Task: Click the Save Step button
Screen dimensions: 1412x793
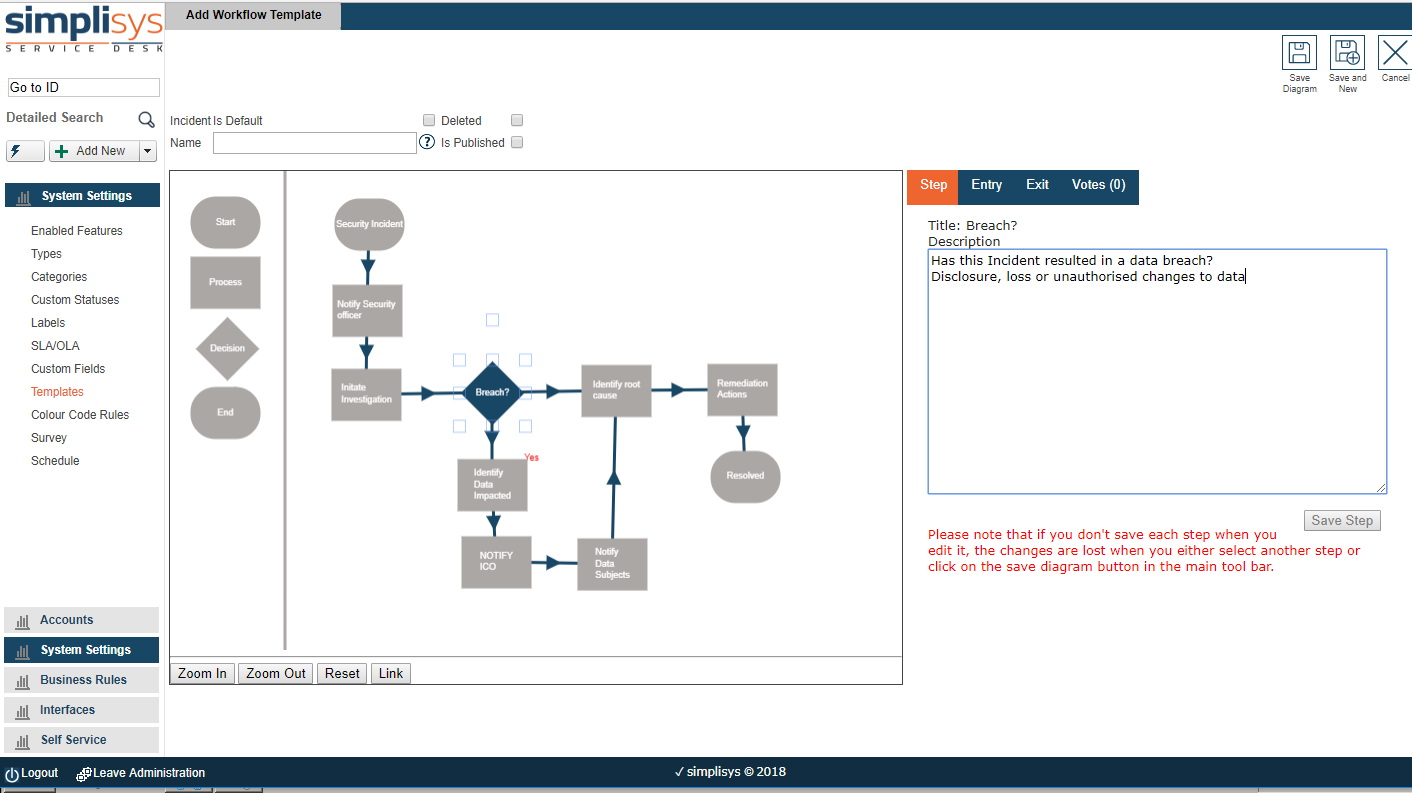Action: point(1342,520)
